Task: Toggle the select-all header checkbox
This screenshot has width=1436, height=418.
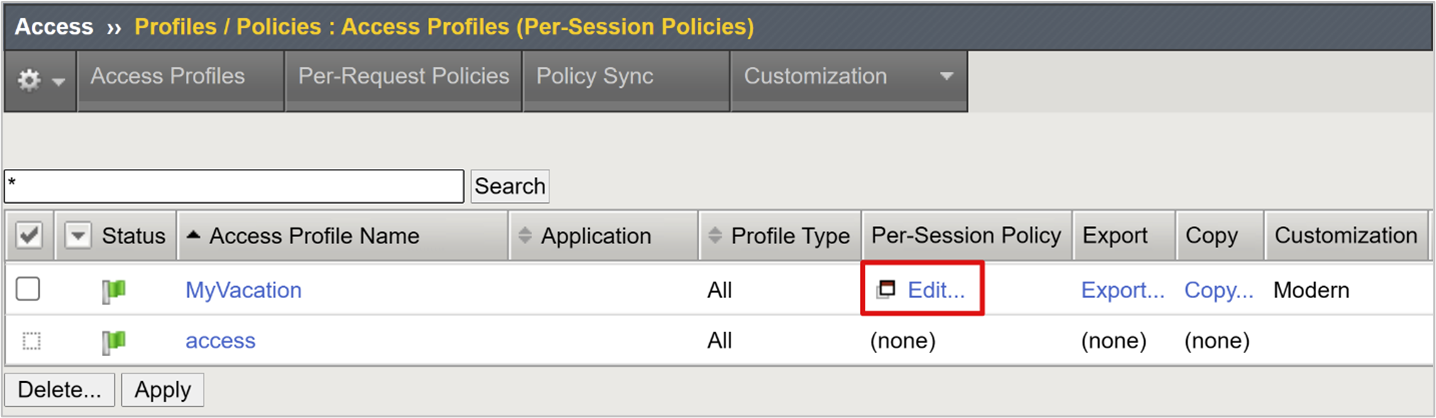Action: (29, 236)
